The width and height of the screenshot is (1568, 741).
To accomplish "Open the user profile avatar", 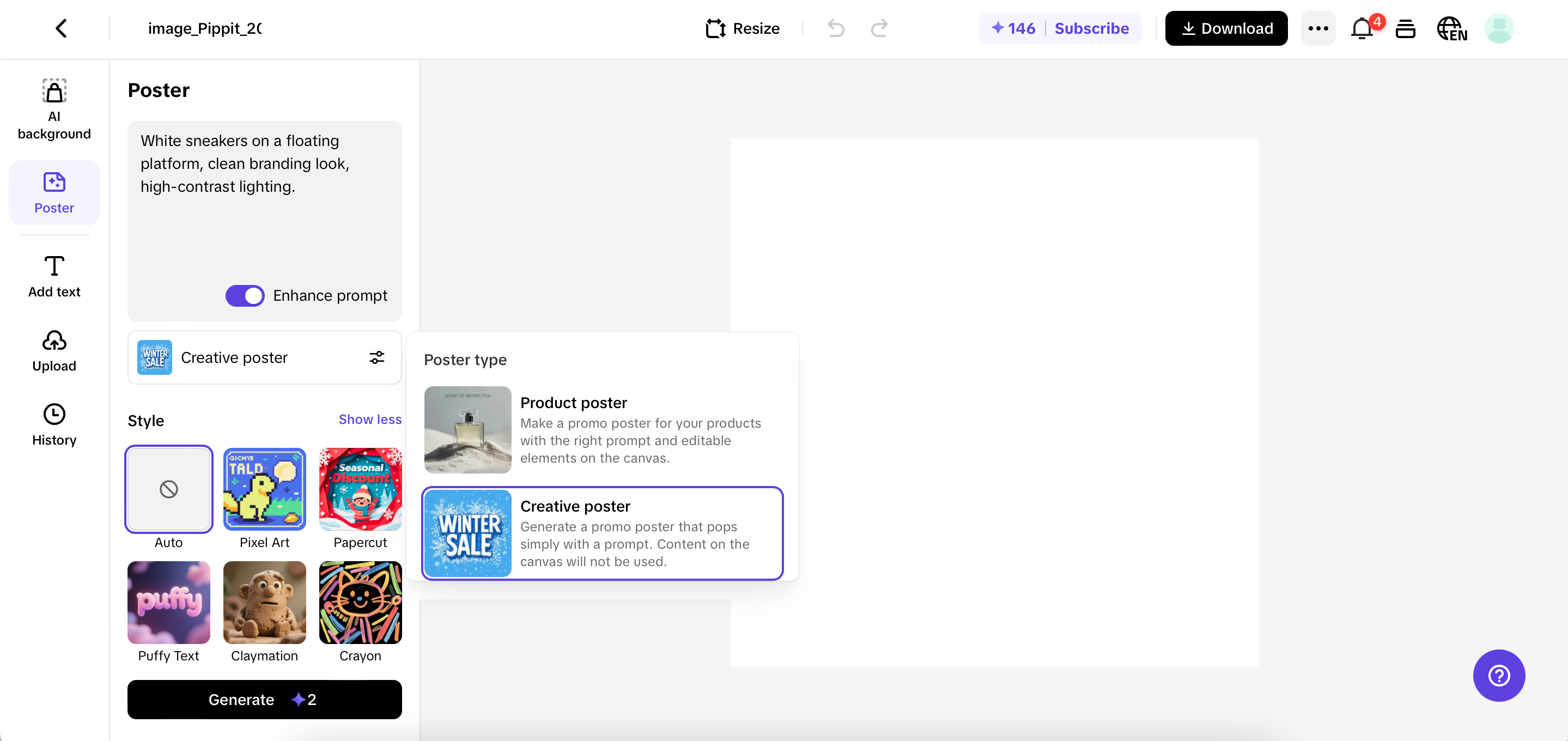I will 1499,28.
